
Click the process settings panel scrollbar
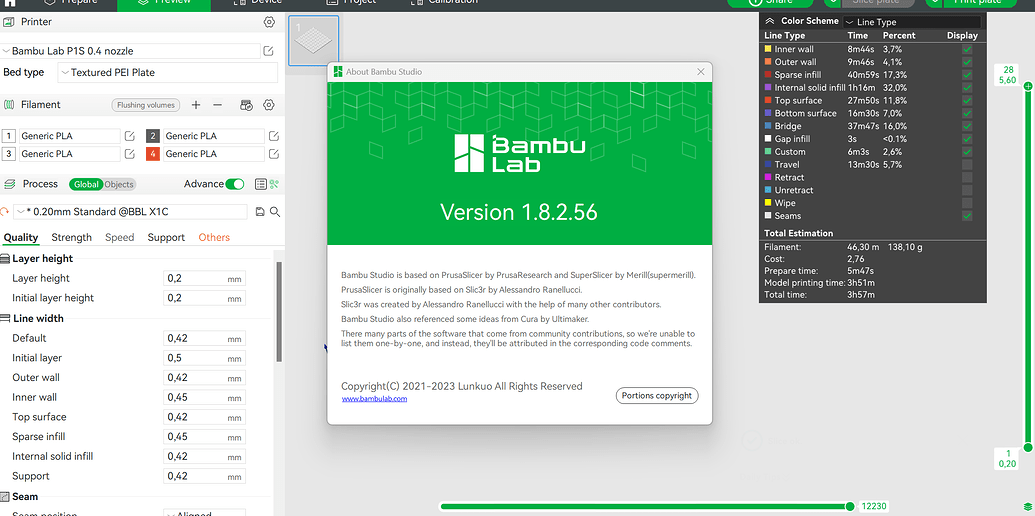tap(279, 311)
